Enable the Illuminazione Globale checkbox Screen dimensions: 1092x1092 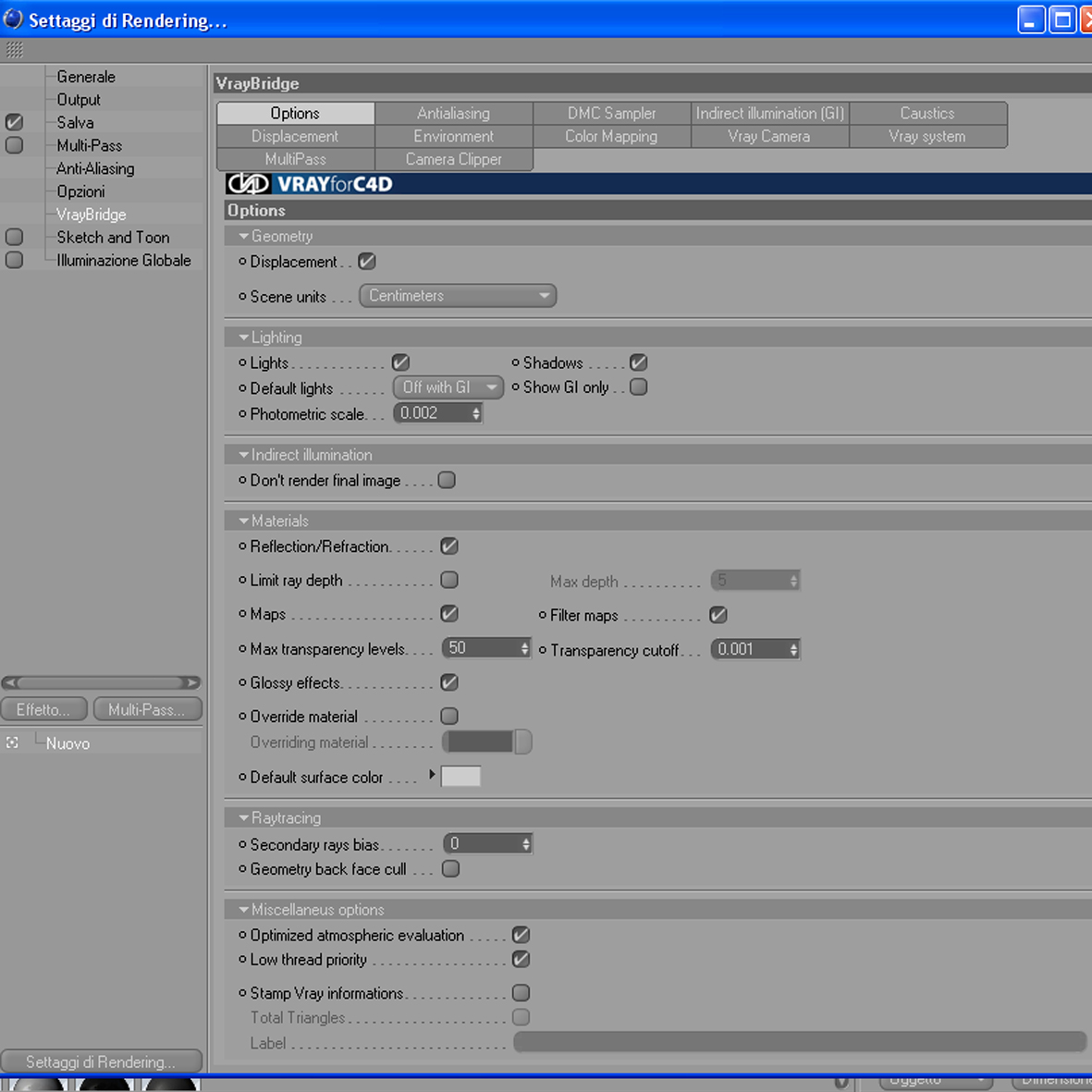14,260
